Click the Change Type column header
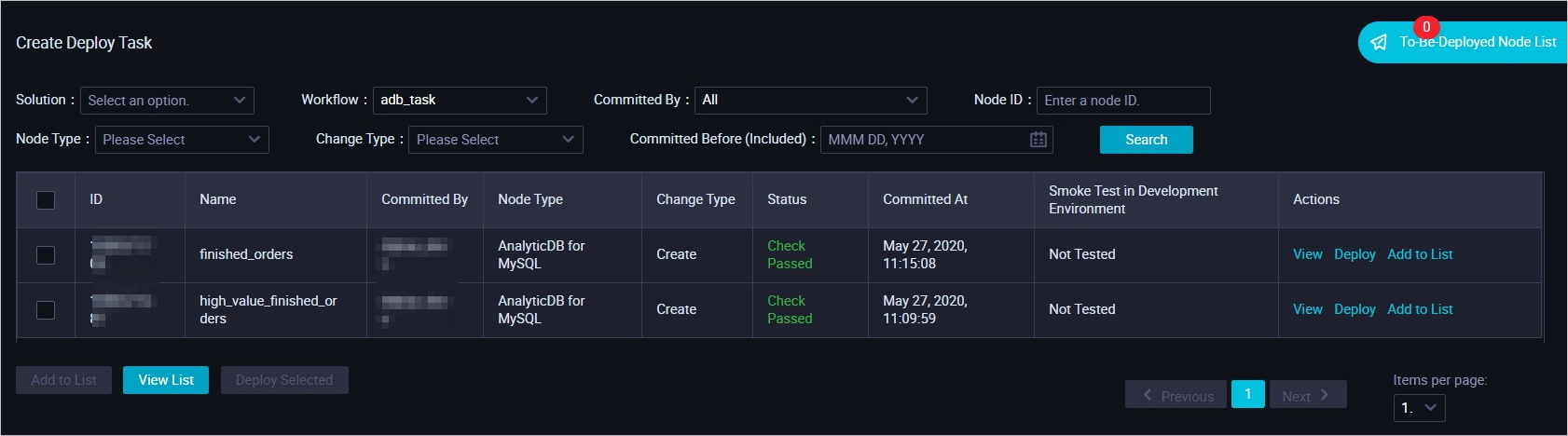This screenshot has height=436, width=1568. [695, 199]
